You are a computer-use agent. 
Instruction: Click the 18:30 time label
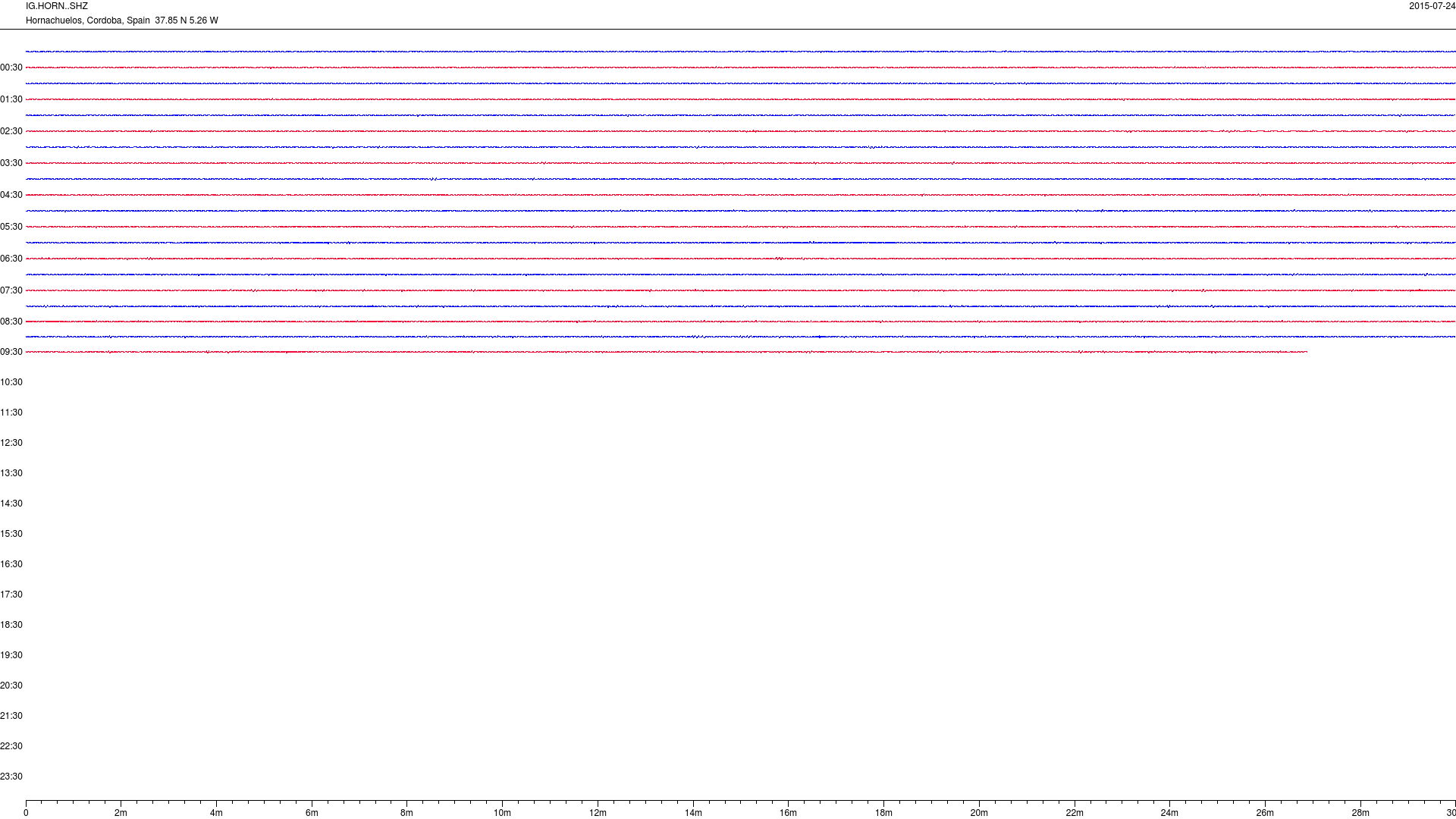(x=11, y=625)
